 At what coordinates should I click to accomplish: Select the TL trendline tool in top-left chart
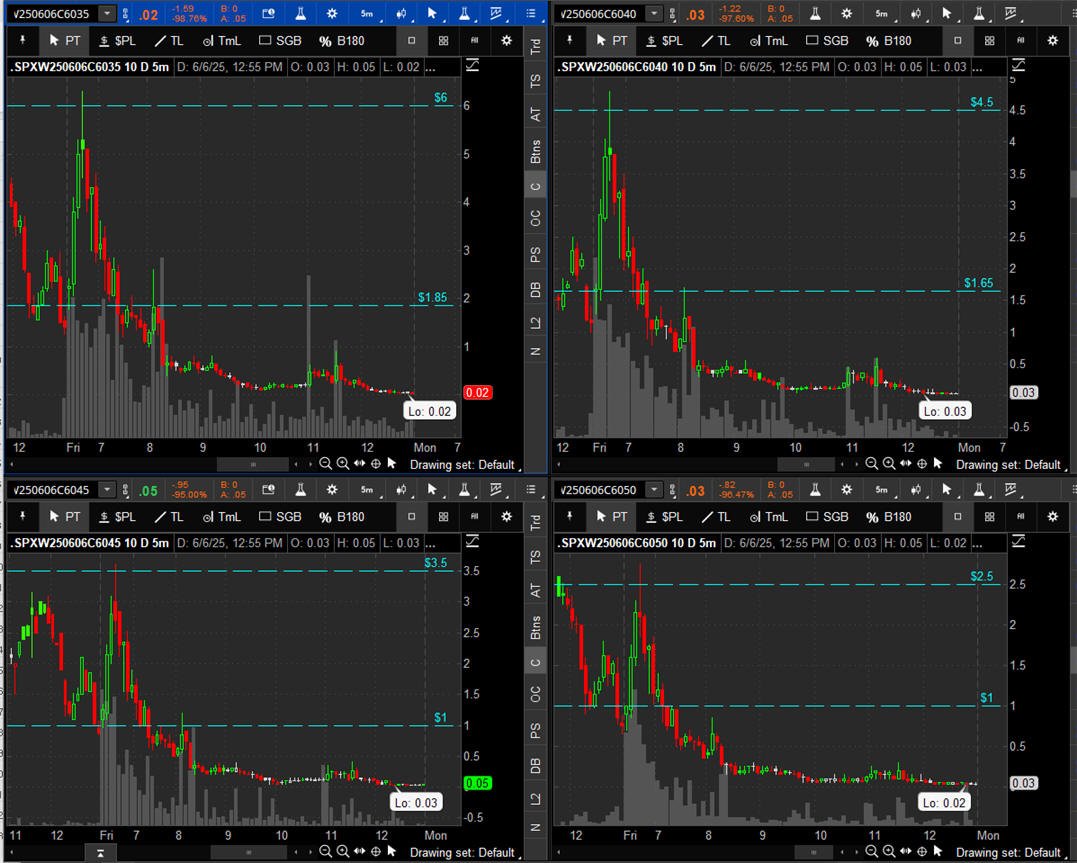[169, 41]
